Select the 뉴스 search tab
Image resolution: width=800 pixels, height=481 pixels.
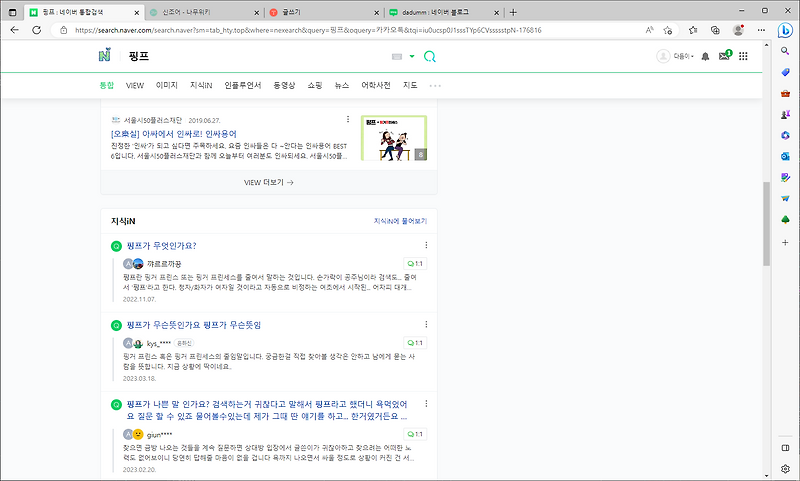coord(342,85)
